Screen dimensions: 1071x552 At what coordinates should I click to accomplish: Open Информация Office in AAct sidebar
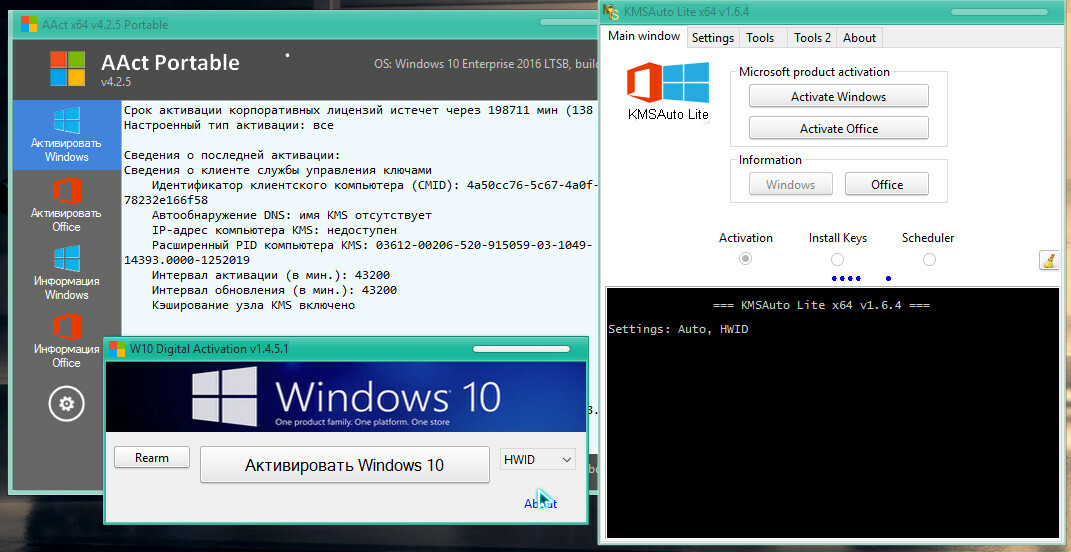pyautogui.click(x=67, y=341)
